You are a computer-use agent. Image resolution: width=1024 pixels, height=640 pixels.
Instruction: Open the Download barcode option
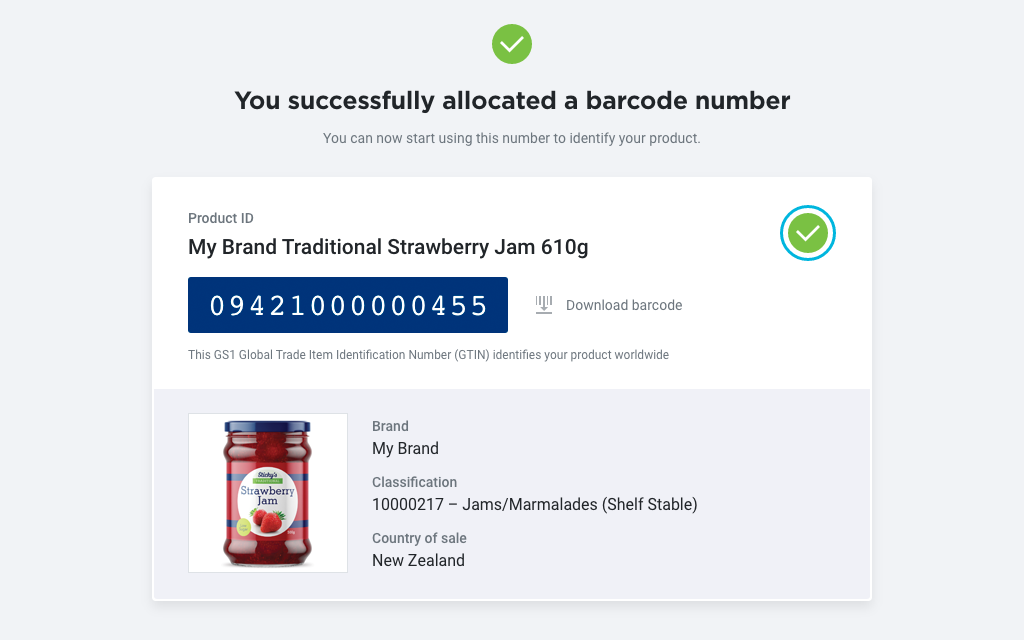624,305
